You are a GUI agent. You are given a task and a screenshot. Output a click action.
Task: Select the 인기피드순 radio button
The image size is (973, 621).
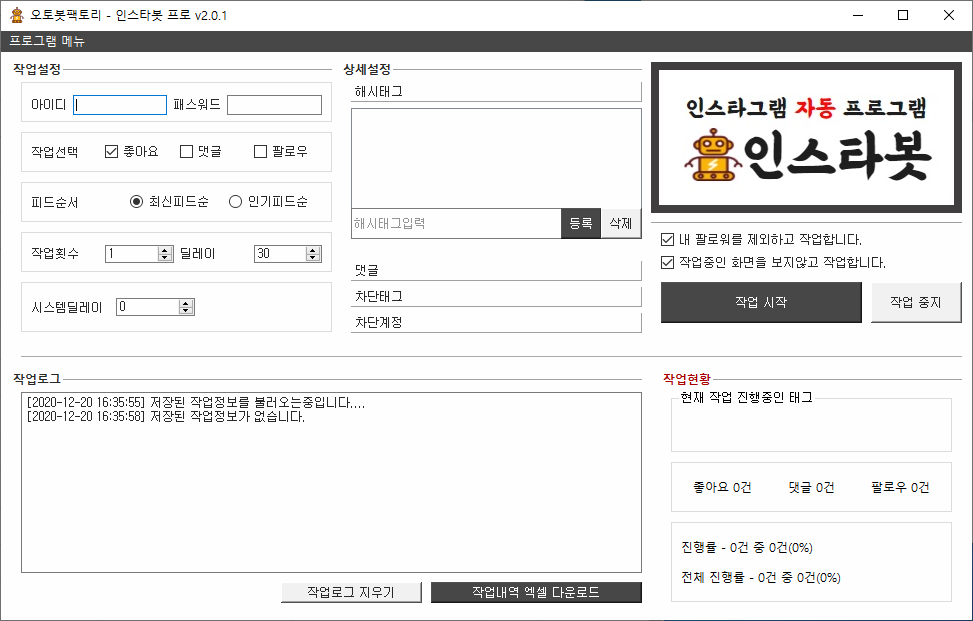[x=235, y=202]
